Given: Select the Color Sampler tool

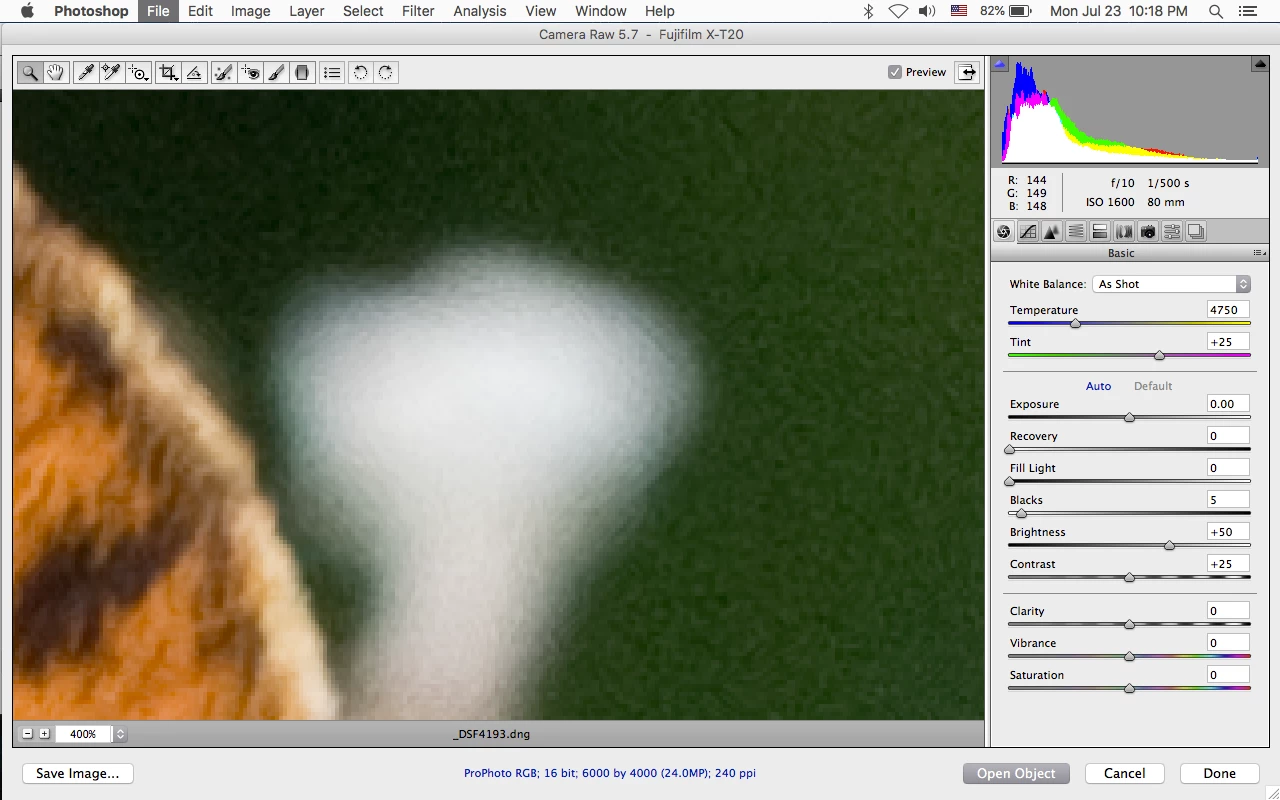Looking at the screenshot, I should 111,72.
